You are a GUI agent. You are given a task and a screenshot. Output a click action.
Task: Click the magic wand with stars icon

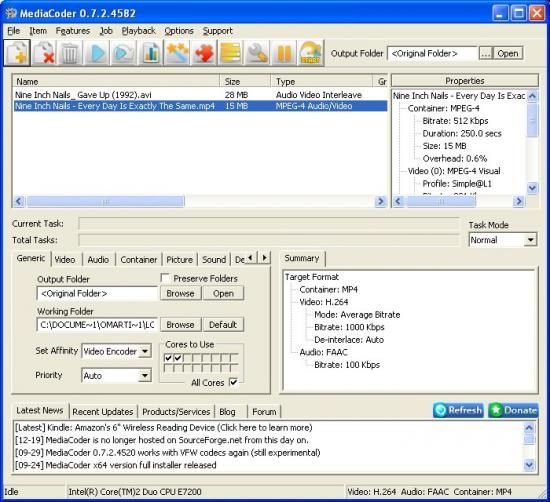point(177,53)
